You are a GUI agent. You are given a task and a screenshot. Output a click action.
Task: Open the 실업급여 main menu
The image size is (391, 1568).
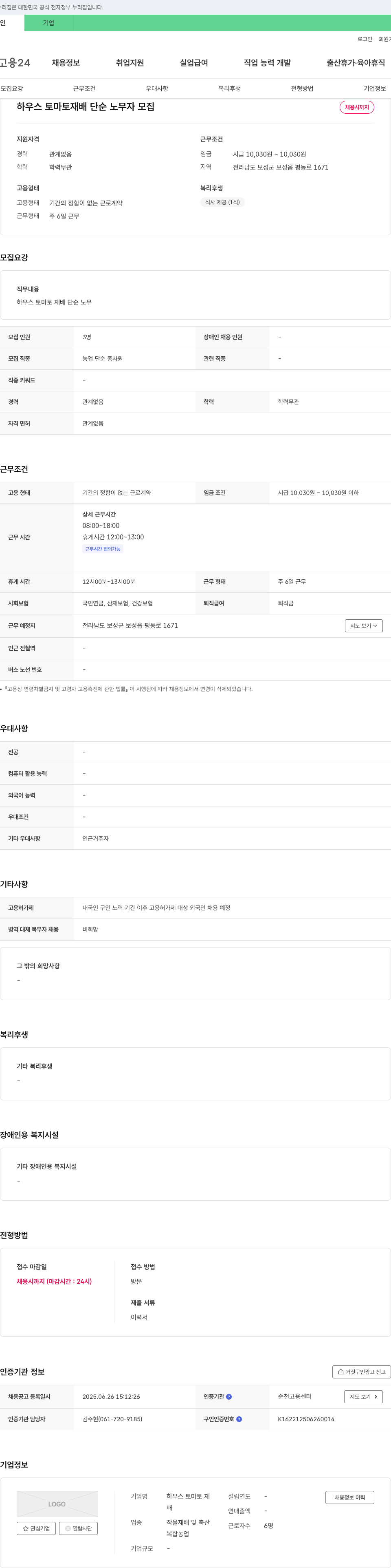coord(194,63)
